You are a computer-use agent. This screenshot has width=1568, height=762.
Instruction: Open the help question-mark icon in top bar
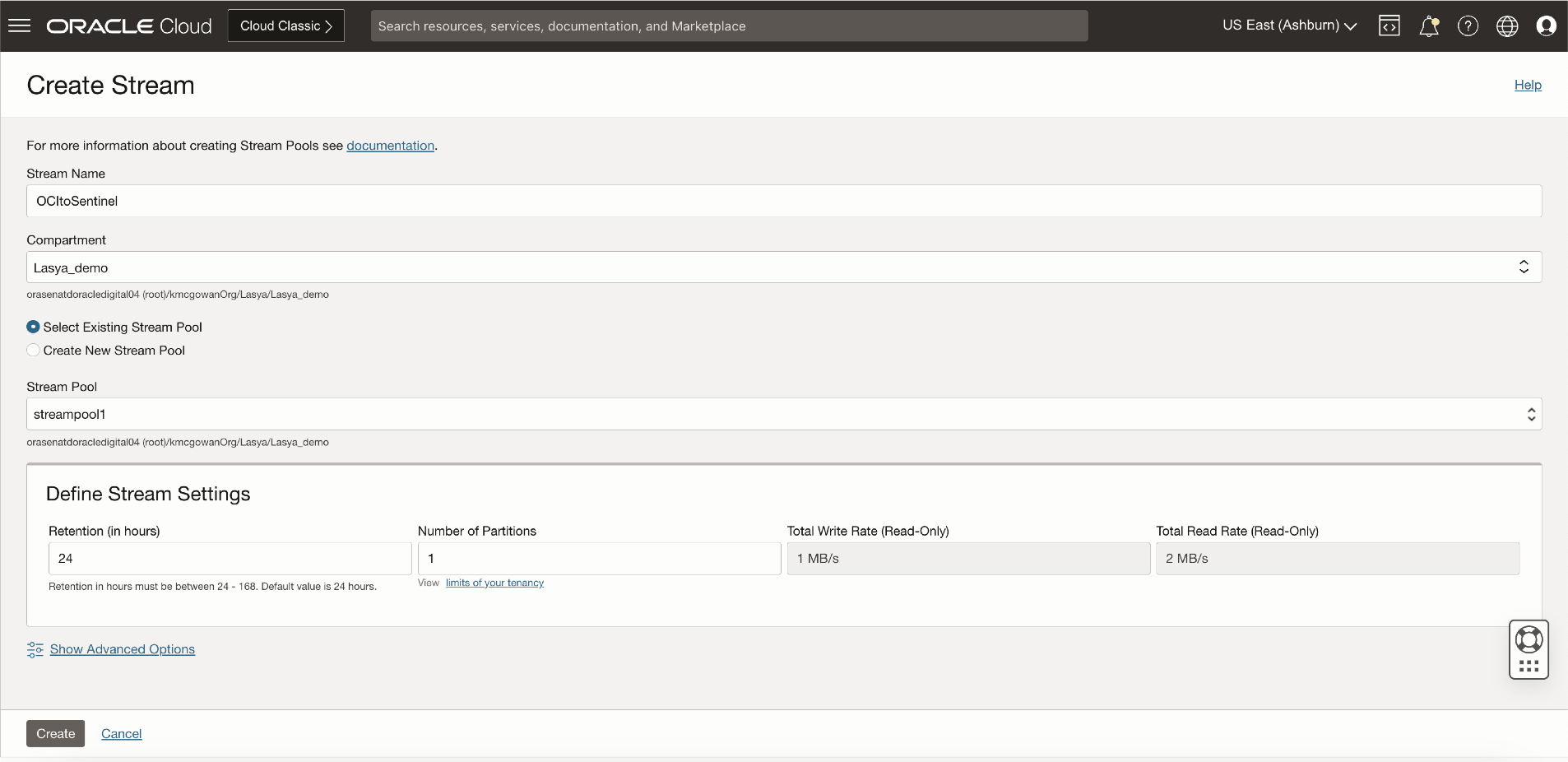(x=1468, y=26)
